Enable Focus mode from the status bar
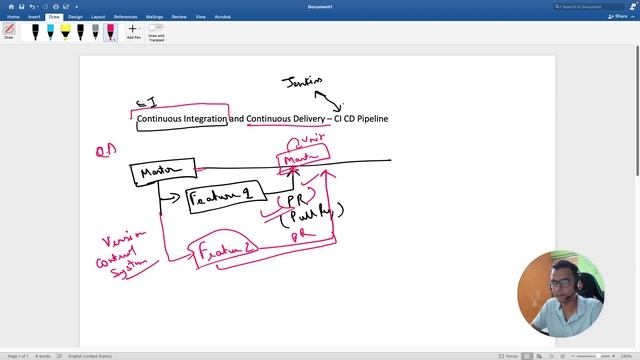 click(x=508, y=356)
